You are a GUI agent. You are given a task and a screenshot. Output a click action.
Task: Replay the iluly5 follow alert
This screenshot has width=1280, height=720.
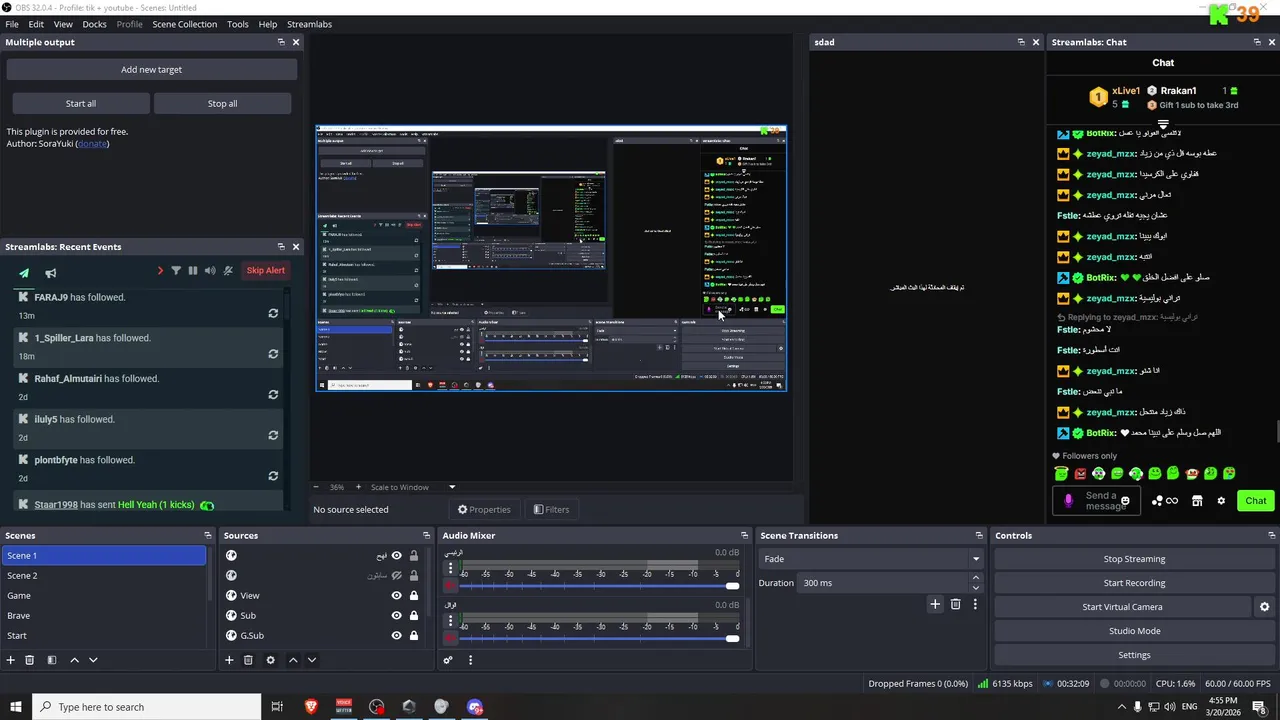[x=273, y=435]
